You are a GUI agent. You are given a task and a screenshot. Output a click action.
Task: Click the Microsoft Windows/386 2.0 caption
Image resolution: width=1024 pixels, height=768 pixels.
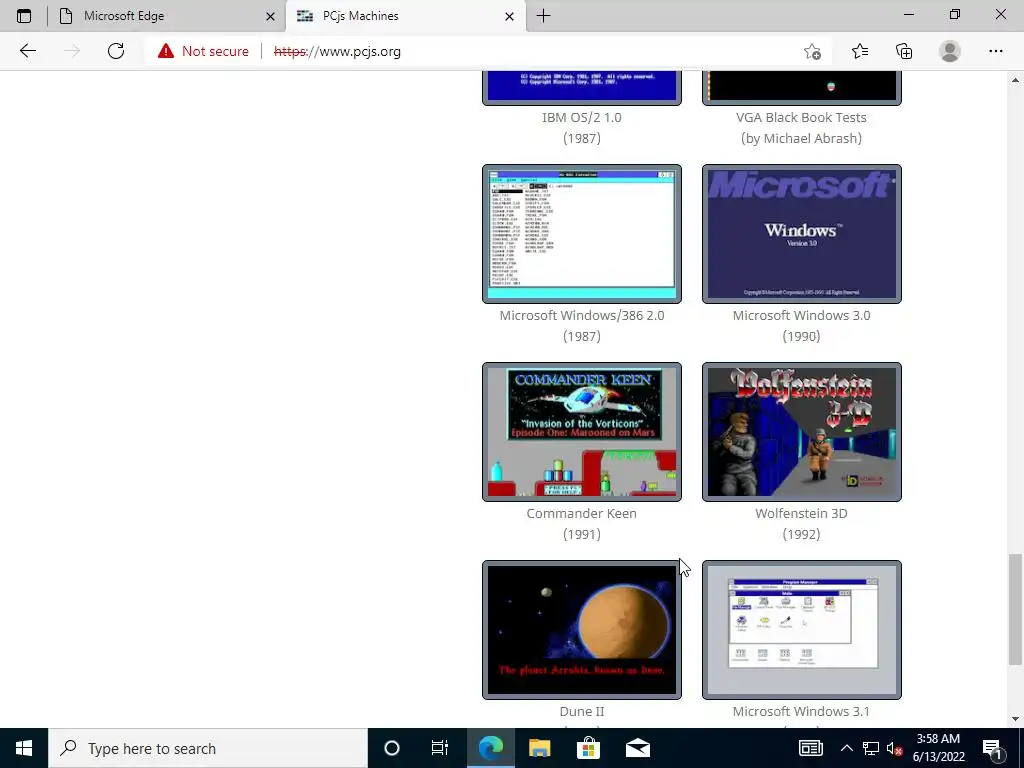(582, 315)
